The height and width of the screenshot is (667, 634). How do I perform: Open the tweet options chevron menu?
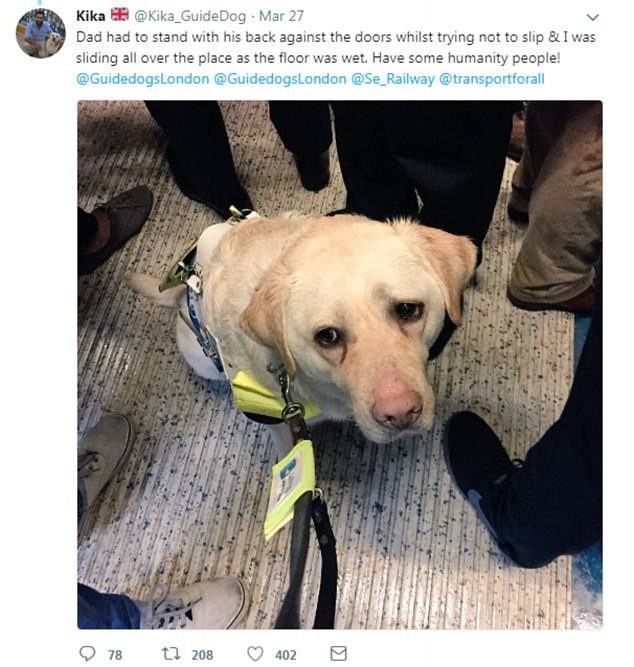[x=592, y=17]
